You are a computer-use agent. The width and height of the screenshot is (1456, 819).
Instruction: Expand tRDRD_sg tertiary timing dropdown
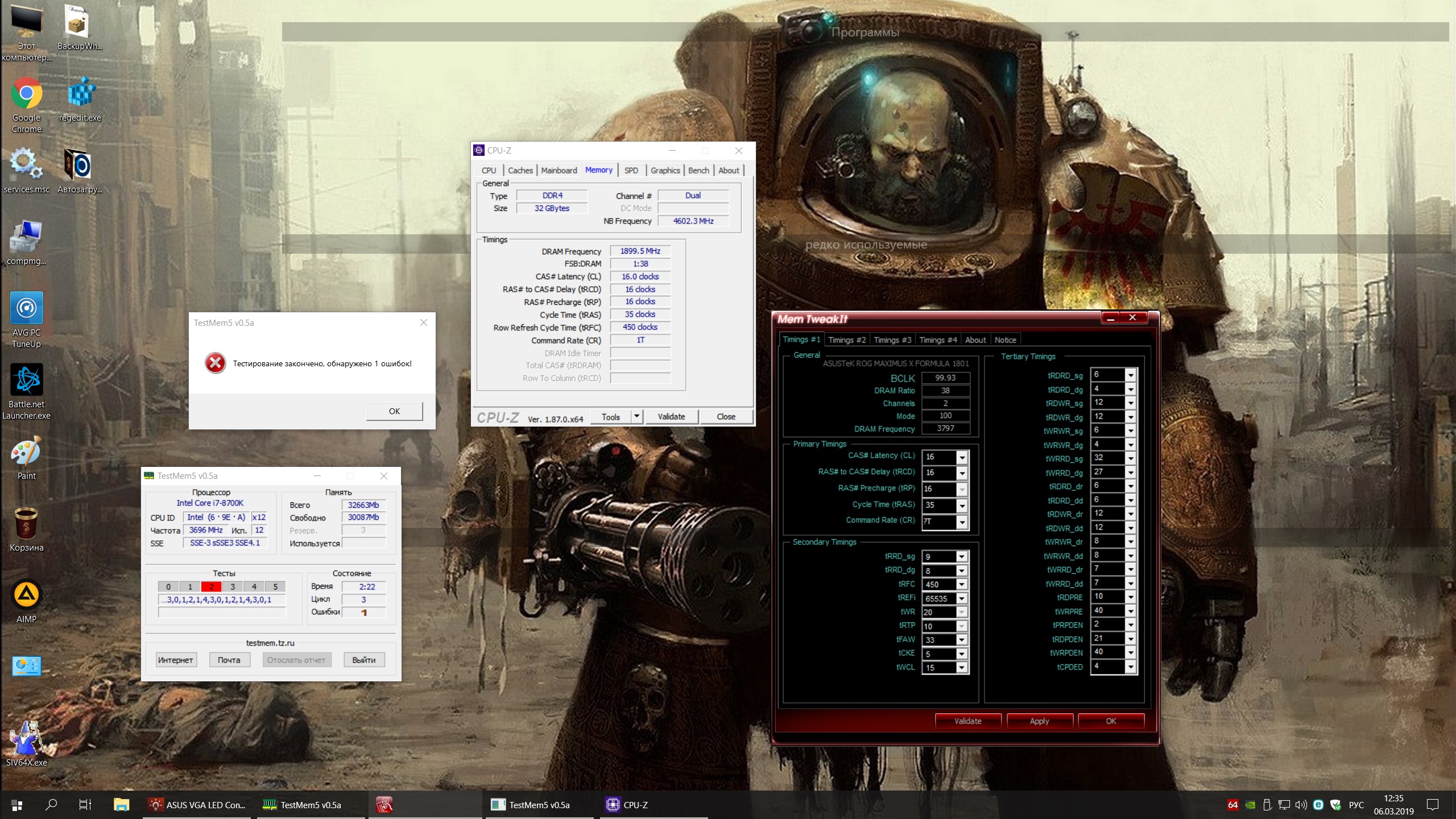[1131, 375]
